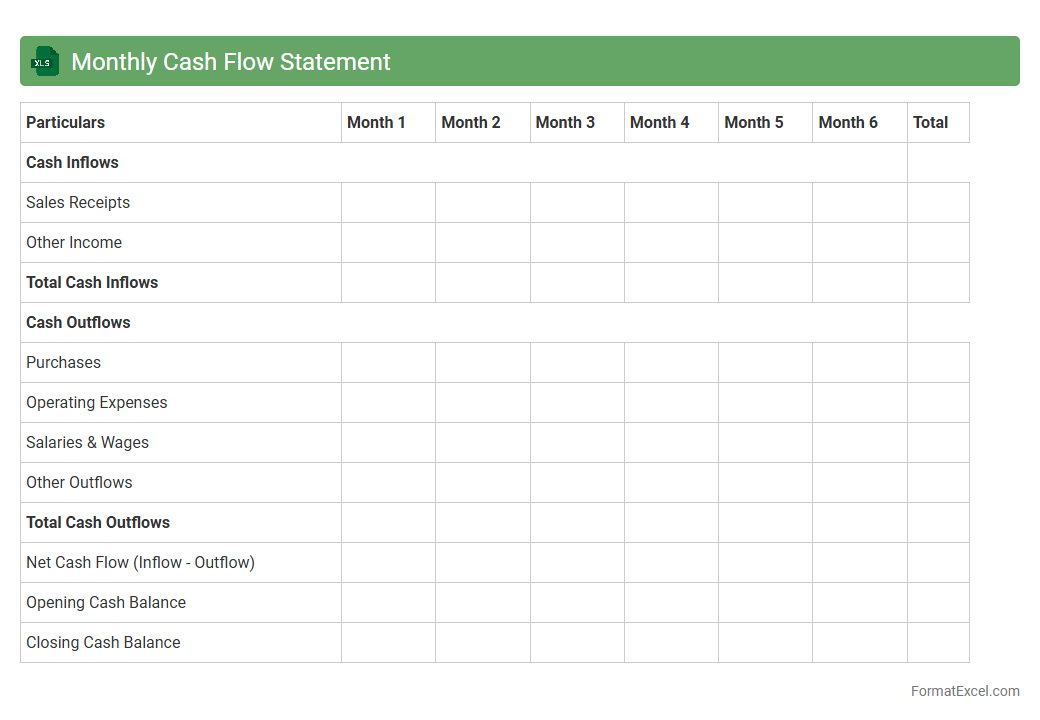Select the Cash Inflows section row
1040x720 pixels.
[x=72, y=162]
